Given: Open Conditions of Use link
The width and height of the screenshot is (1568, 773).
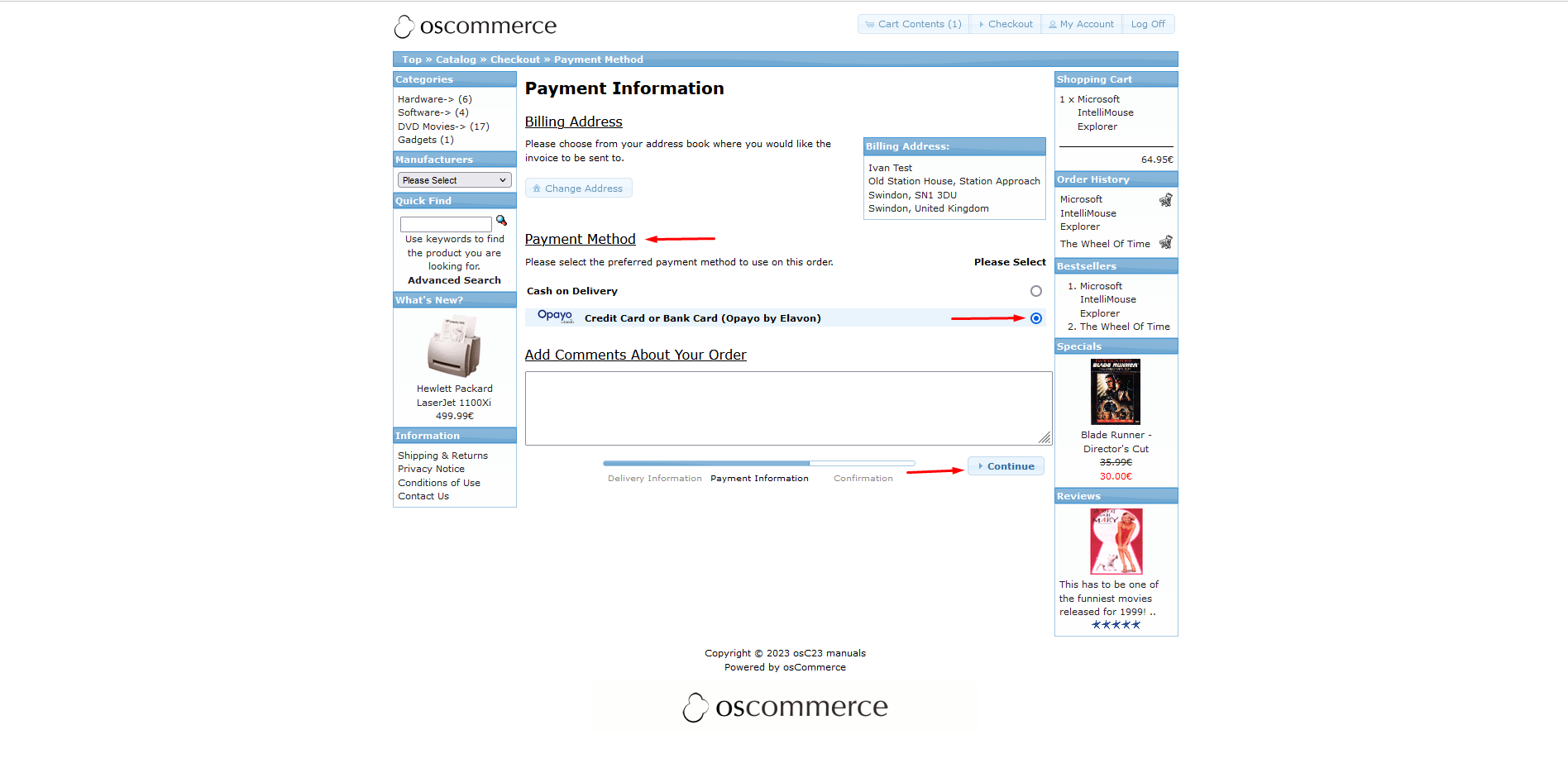Looking at the screenshot, I should pyautogui.click(x=439, y=483).
